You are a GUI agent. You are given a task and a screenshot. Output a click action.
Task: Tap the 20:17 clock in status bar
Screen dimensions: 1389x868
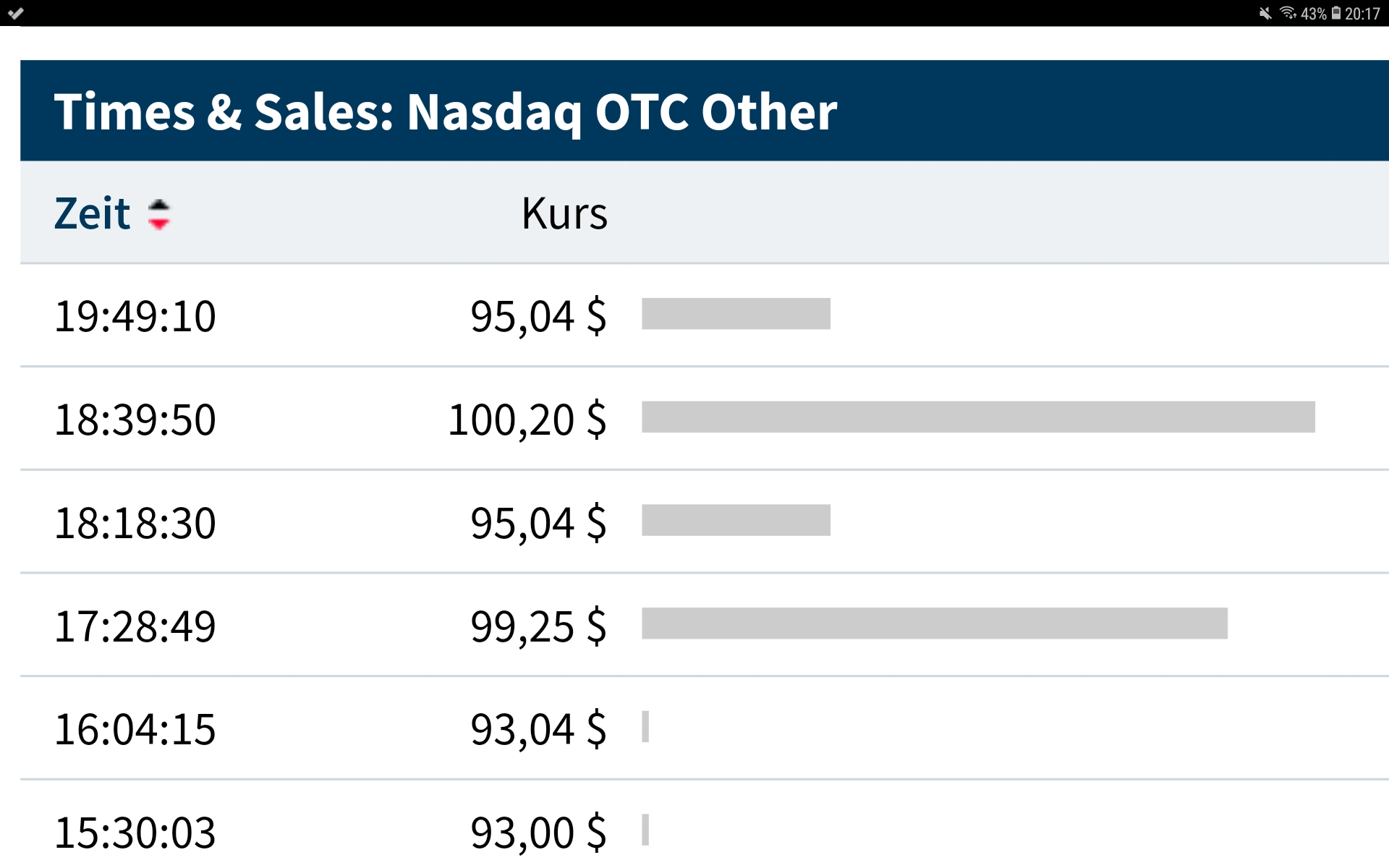pyautogui.click(x=1362, y=14)
